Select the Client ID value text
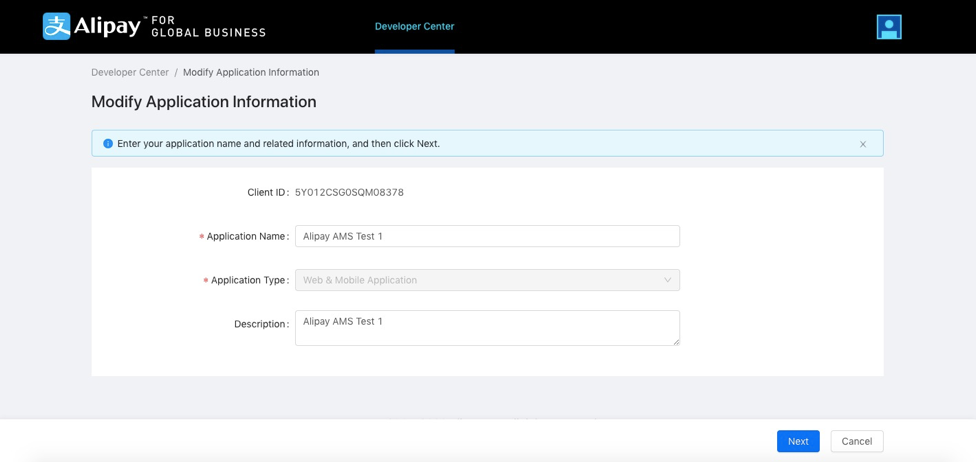The width and height of the screenshot is (976, 462). coord(349,192)
